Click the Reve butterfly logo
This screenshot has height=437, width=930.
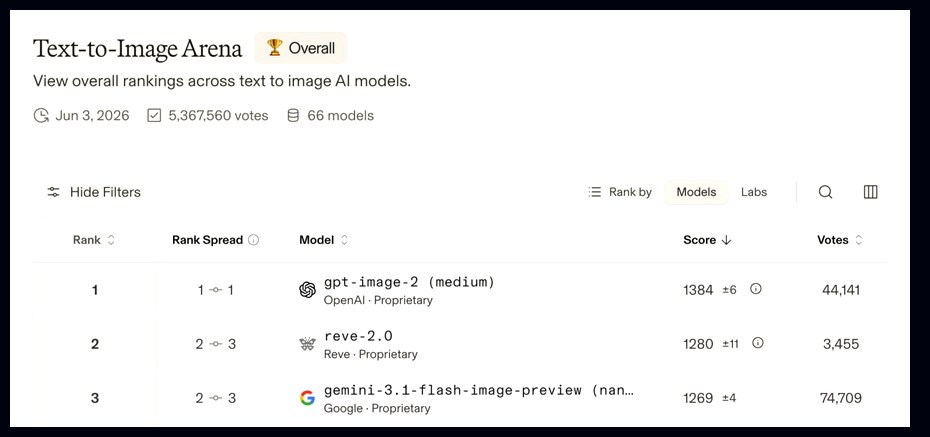pyautogui.click(x=307, y=344)
